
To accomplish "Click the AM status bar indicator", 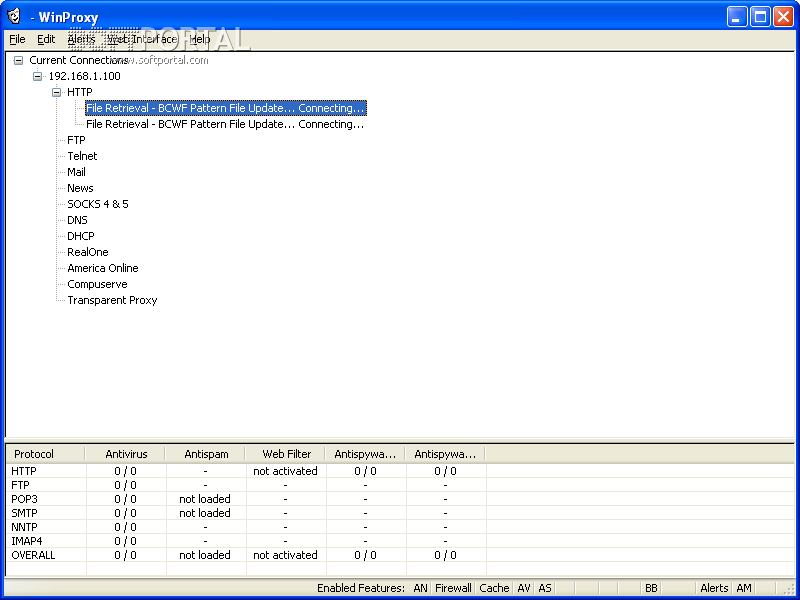I will 744,588.
